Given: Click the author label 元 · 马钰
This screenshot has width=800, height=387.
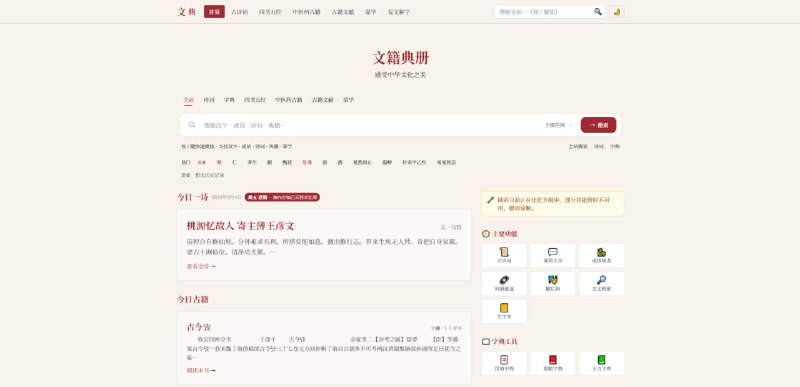Looking at the screenshot, I should tap(451, 227).
